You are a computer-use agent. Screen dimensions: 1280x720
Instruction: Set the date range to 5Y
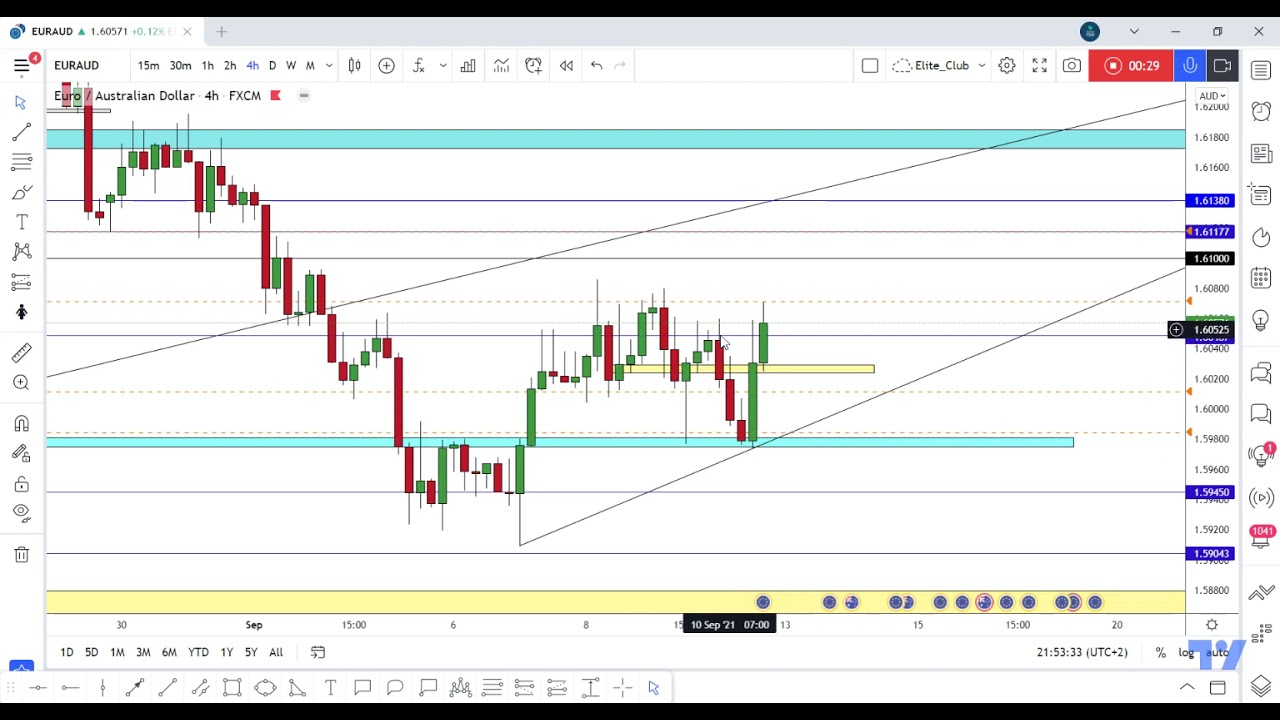pyautogui.click(x=251, y=652)
